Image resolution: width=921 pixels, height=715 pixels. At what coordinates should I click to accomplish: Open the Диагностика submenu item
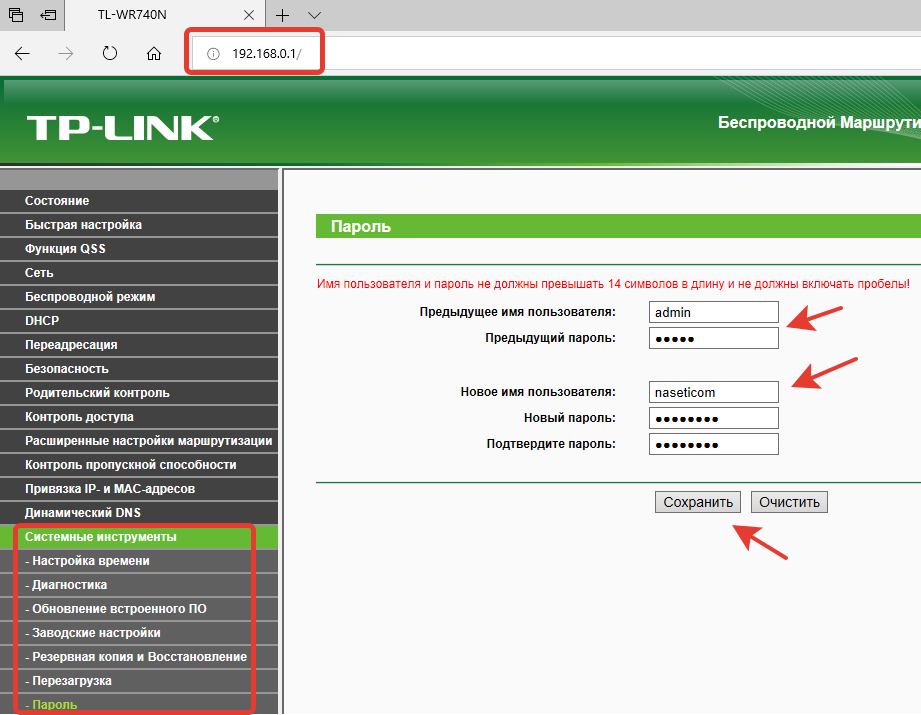click(139, 585)
